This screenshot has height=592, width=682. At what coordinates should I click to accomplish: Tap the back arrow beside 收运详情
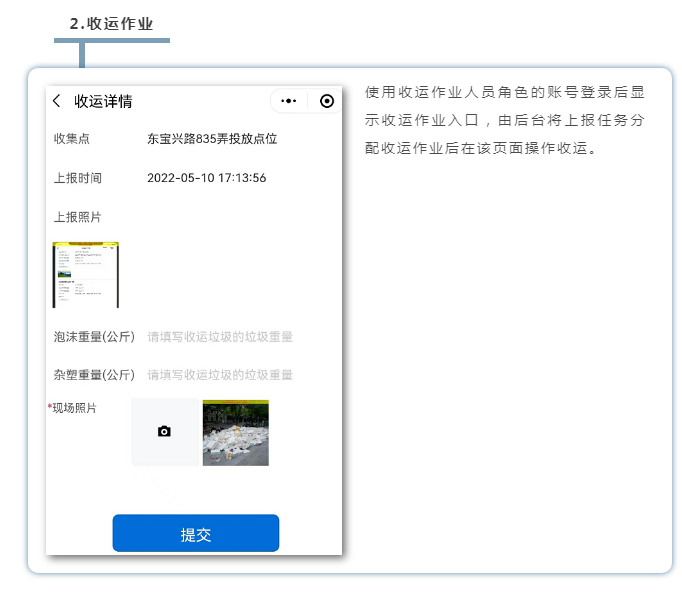pyautogui.click(x=57, y=101)
